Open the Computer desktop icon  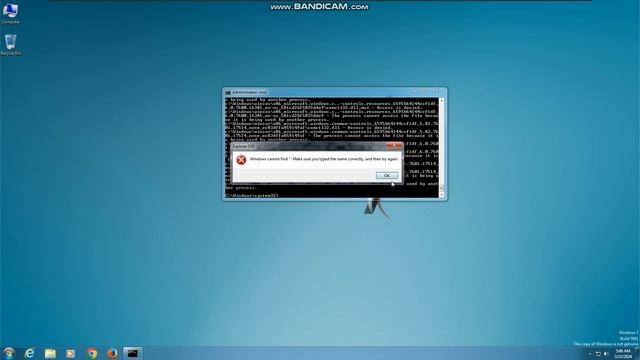tap(10, 13)
